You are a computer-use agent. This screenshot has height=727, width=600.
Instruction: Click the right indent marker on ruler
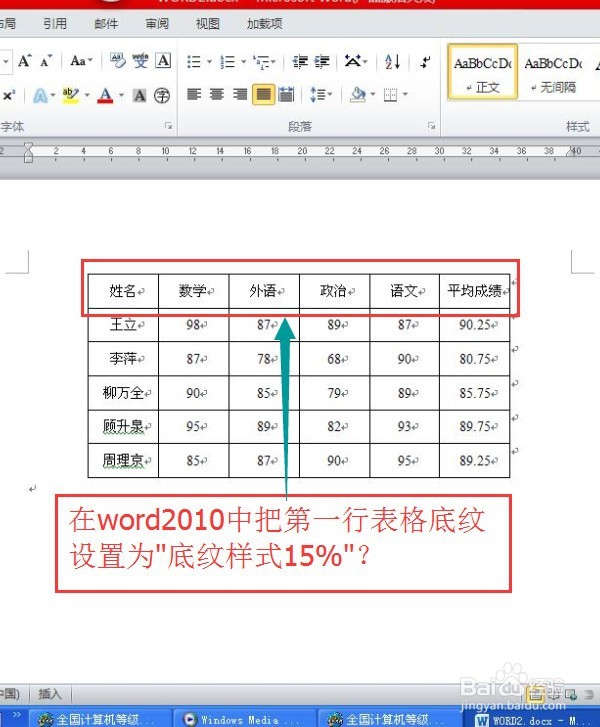pyautogui.click(x=571, y=152)
